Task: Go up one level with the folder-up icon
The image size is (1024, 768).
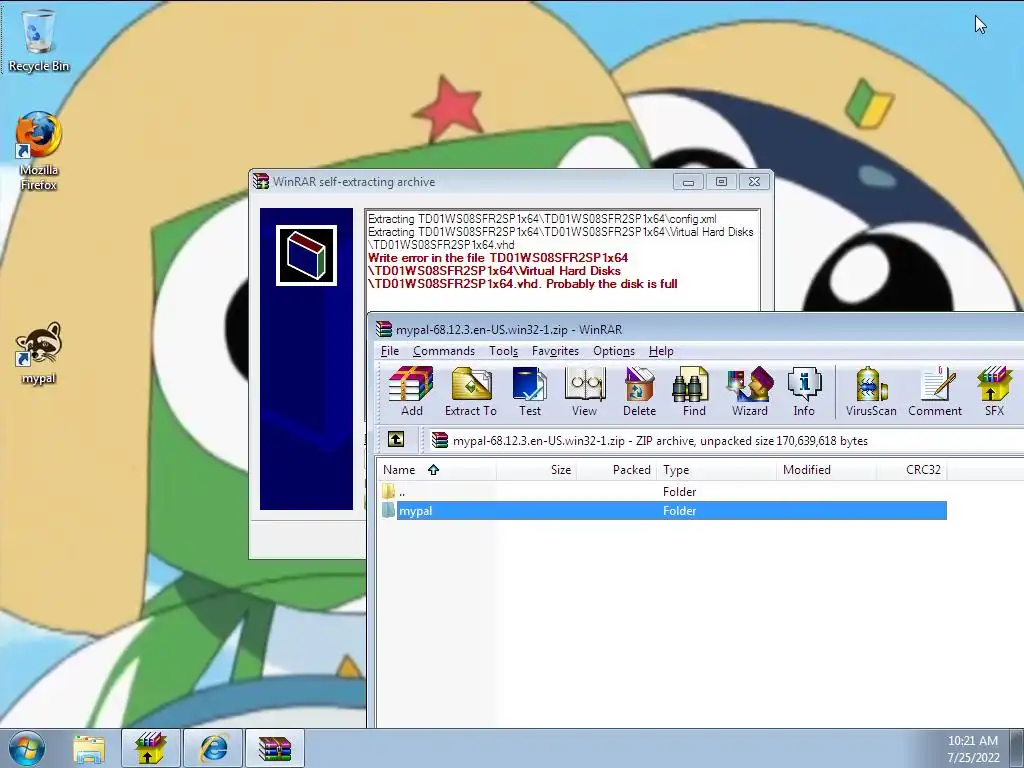Action: point(396,440)
